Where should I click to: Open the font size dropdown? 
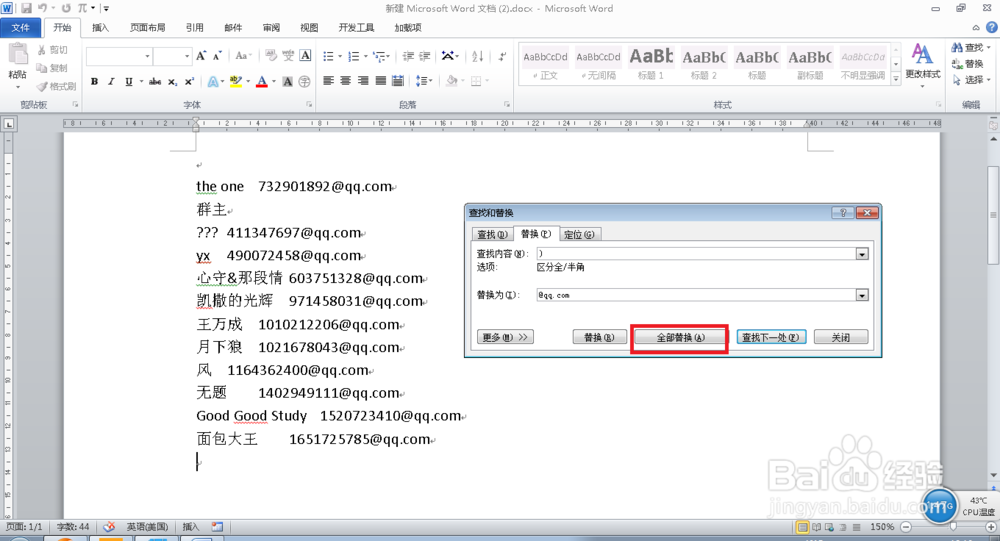[x=187, y=56]
